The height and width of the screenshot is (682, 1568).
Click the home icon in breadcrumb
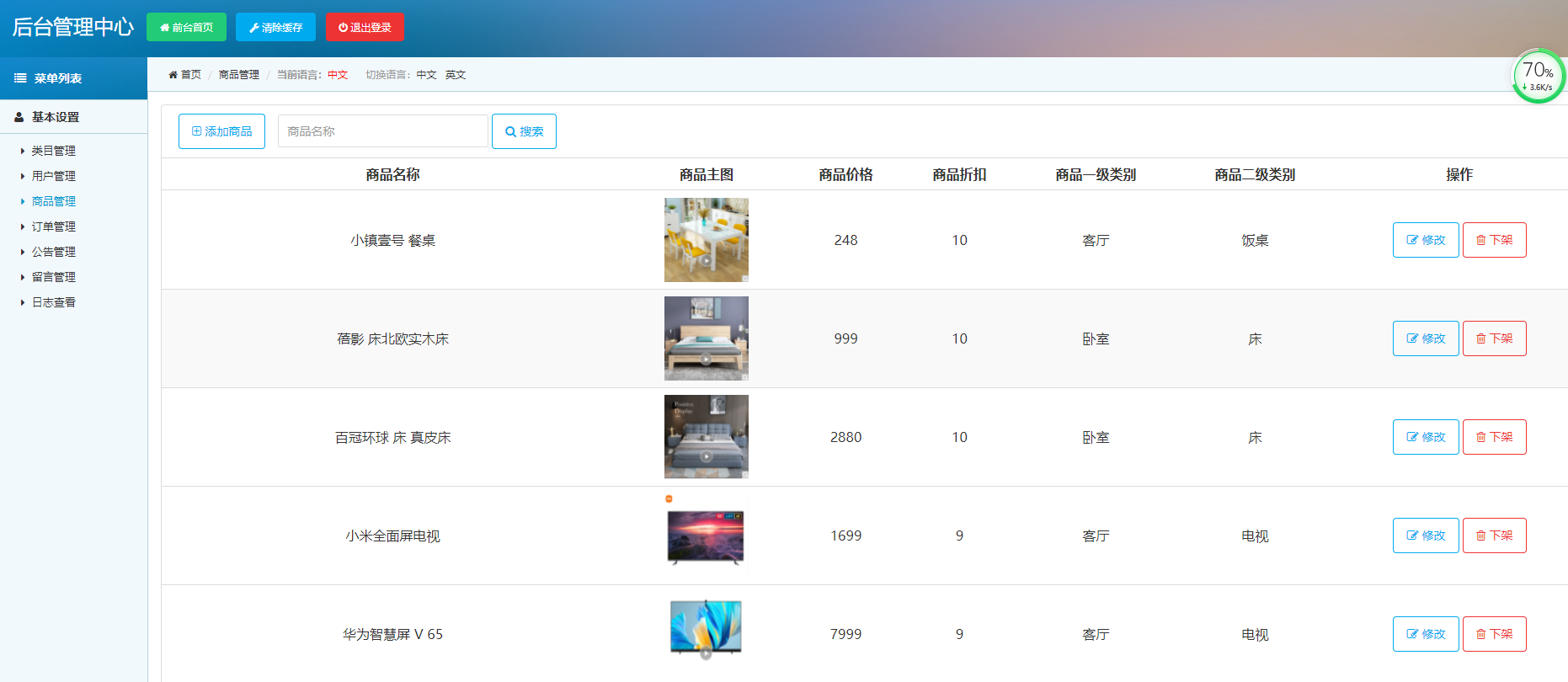click(173, 75)
